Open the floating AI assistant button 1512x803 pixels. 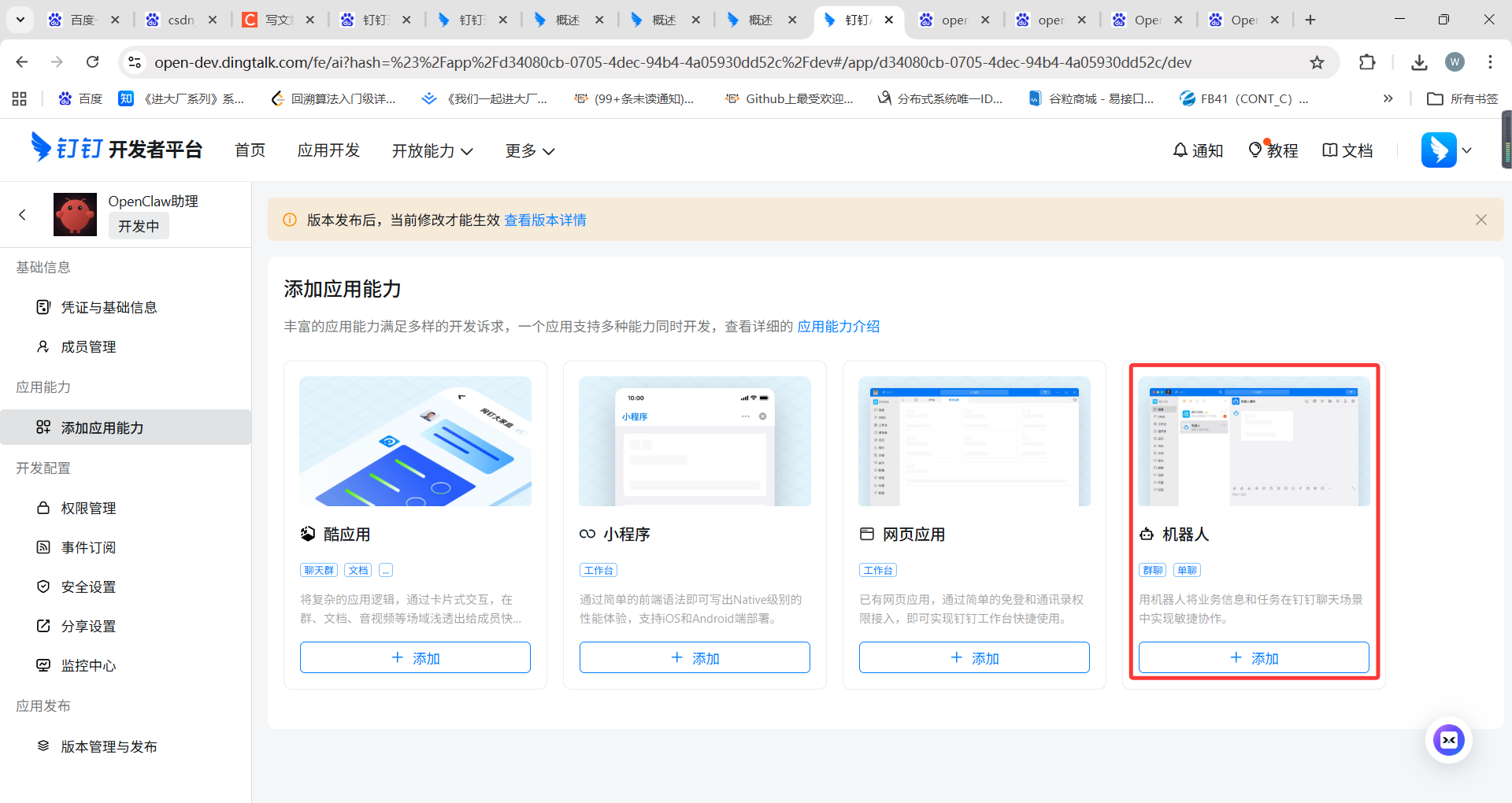tap(1449, 740)
